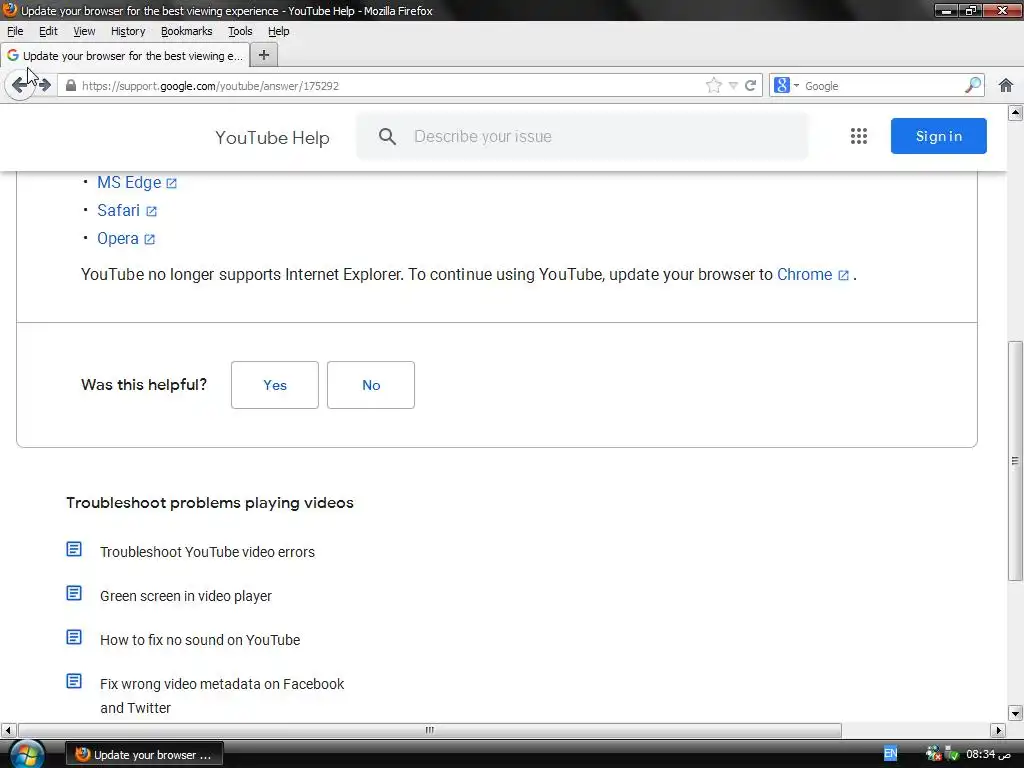
Task: Click the external link icon beside Opera
Action: pyautogui.click(x=150, y=239)
